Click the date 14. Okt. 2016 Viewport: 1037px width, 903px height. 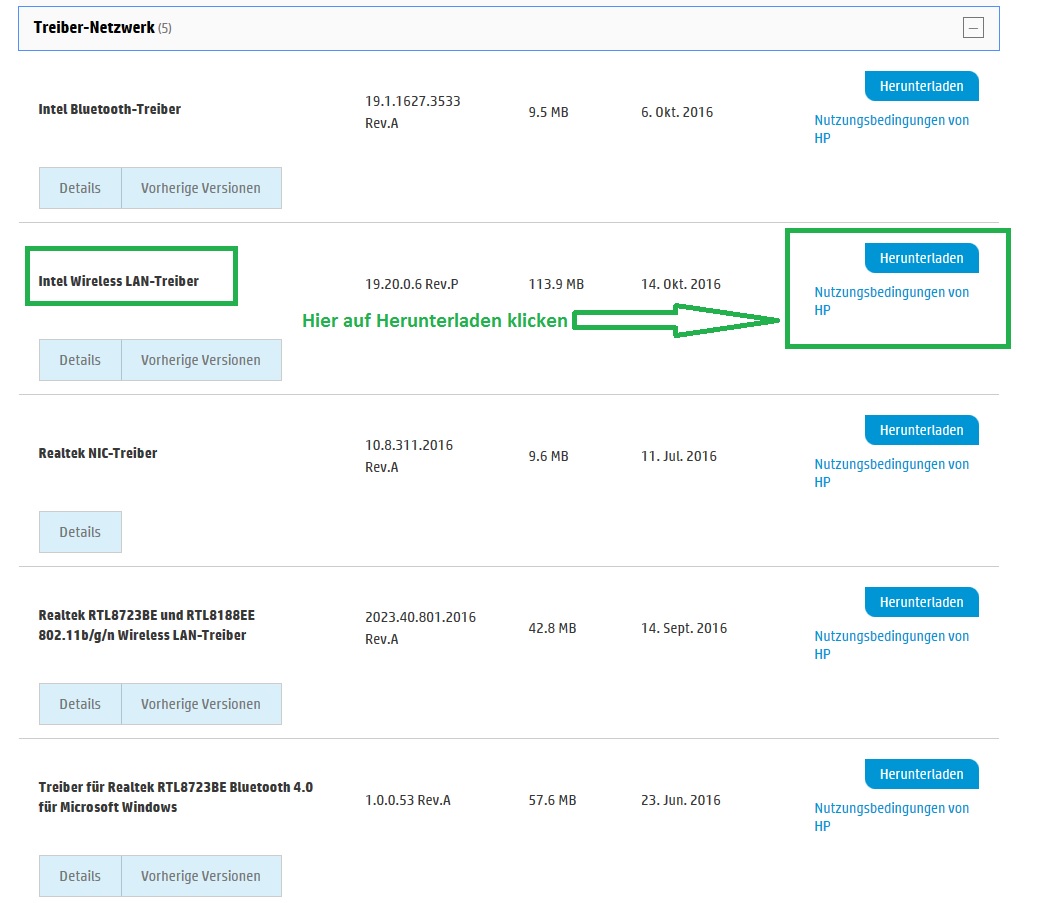pos(681,284)
